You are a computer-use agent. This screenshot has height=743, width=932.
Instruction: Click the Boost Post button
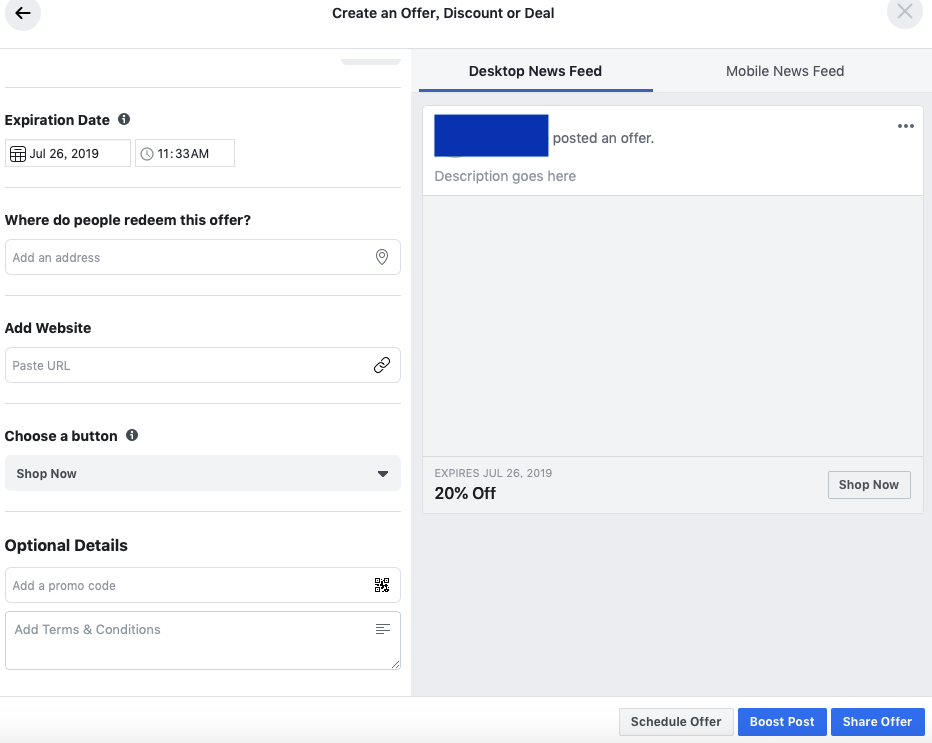[x=782, y=722]
